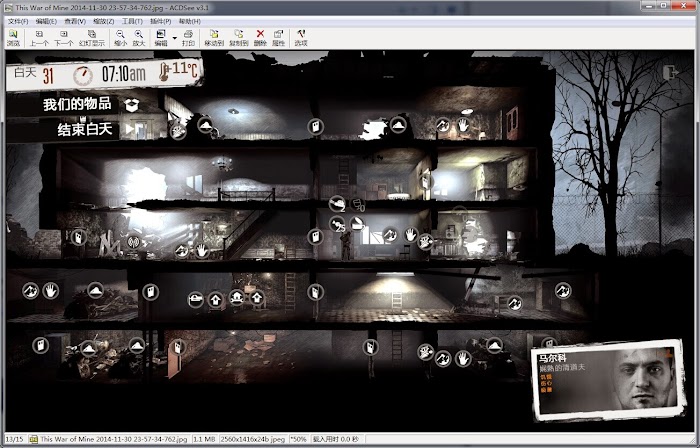Click the bed icon in the basement room
Screen dimensions: 700x448
(x=196, y=299)
